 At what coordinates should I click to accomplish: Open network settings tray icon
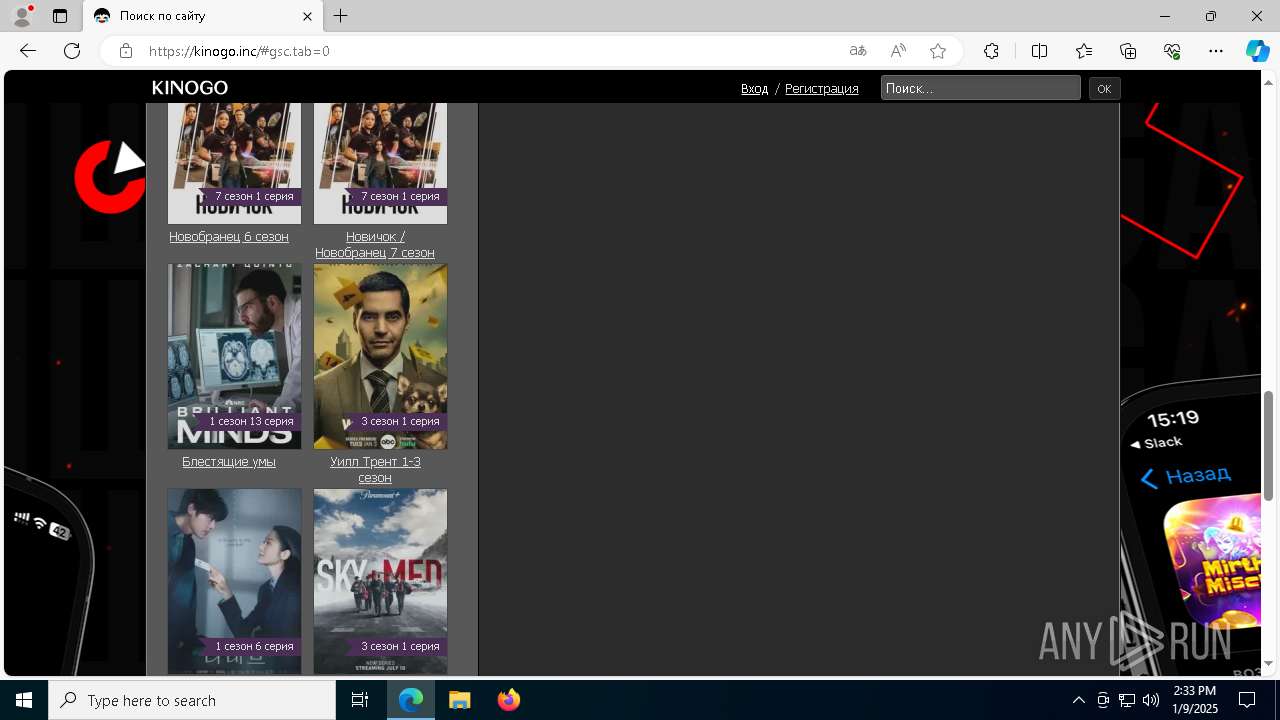[1127, 700]
